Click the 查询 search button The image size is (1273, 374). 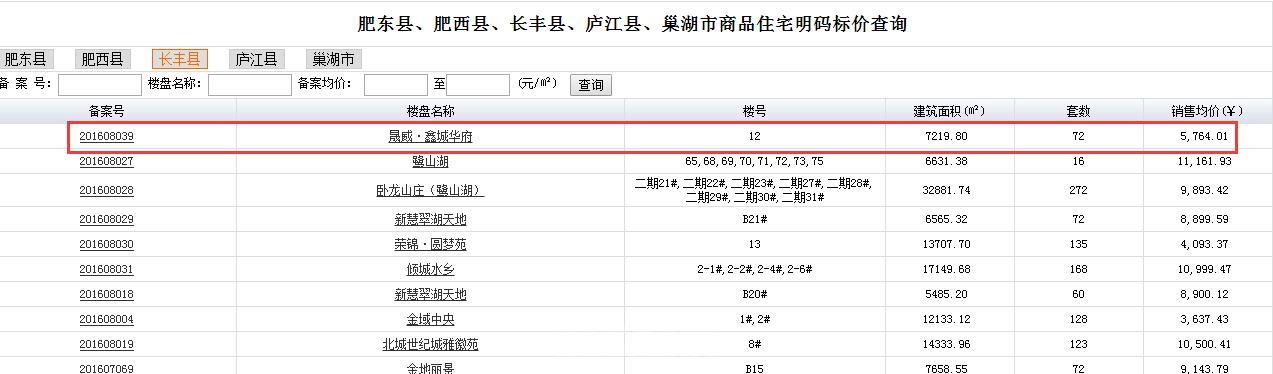click(591, 85)
